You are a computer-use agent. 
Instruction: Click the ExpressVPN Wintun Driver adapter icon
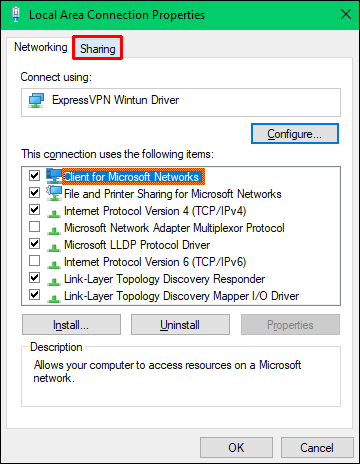pyautogui.click(x=36, y=100)
